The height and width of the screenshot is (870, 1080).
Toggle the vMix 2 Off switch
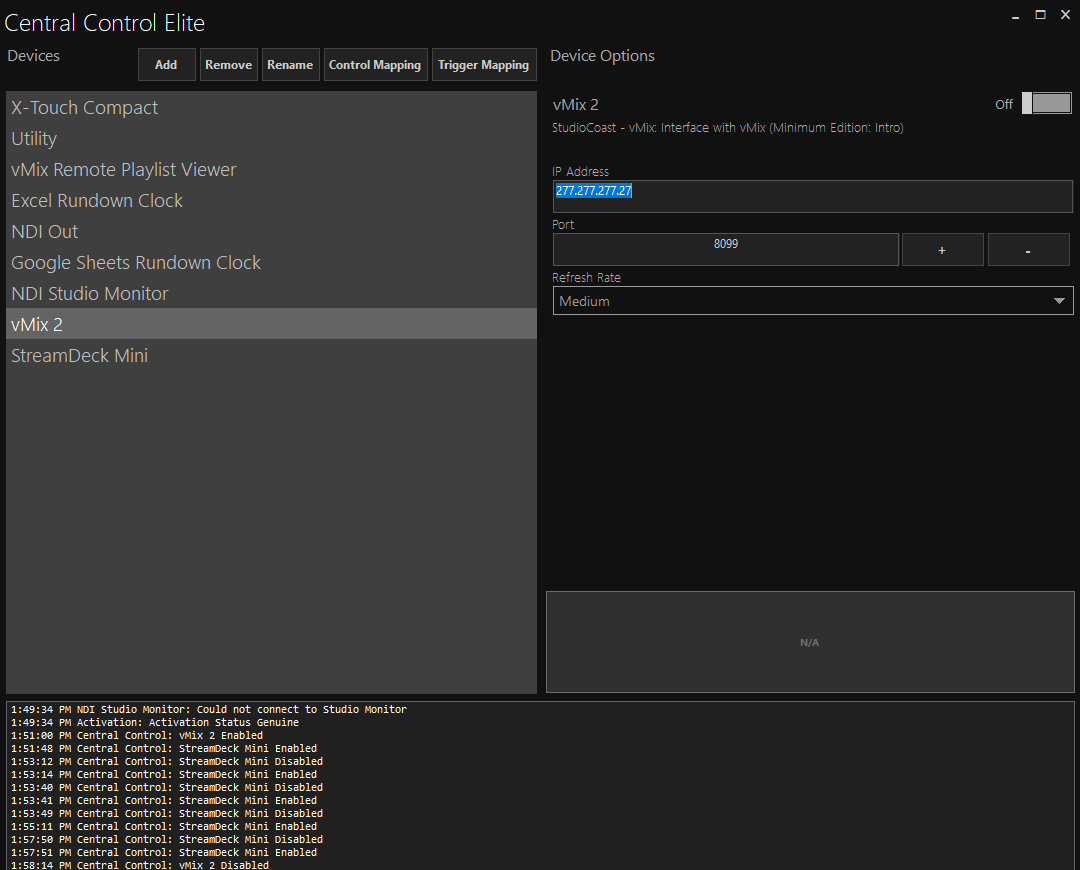point(1046,104)
